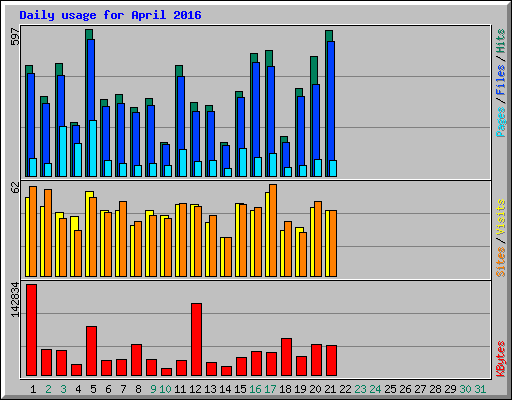The height and width of the screenshot is (400, 512).
Task: Click the 597 hits axis value
Action: [15, 36]
